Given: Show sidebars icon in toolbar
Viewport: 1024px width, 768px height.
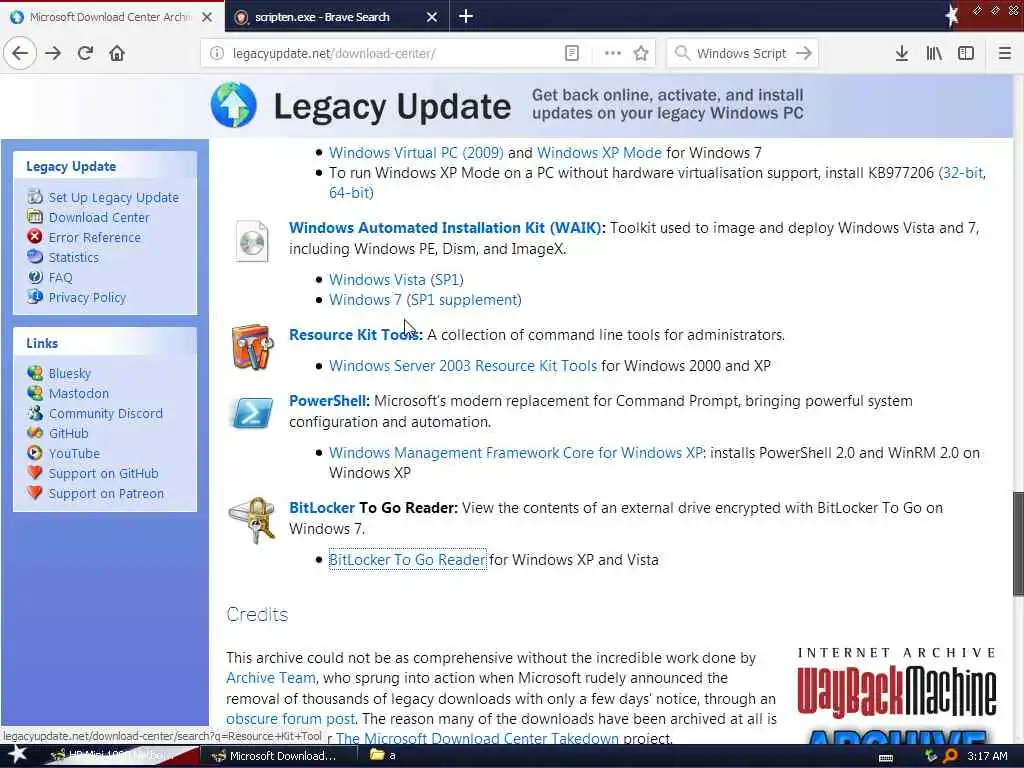Looking at the screenshot, I should pyautogui.click(x=966, y=54).
